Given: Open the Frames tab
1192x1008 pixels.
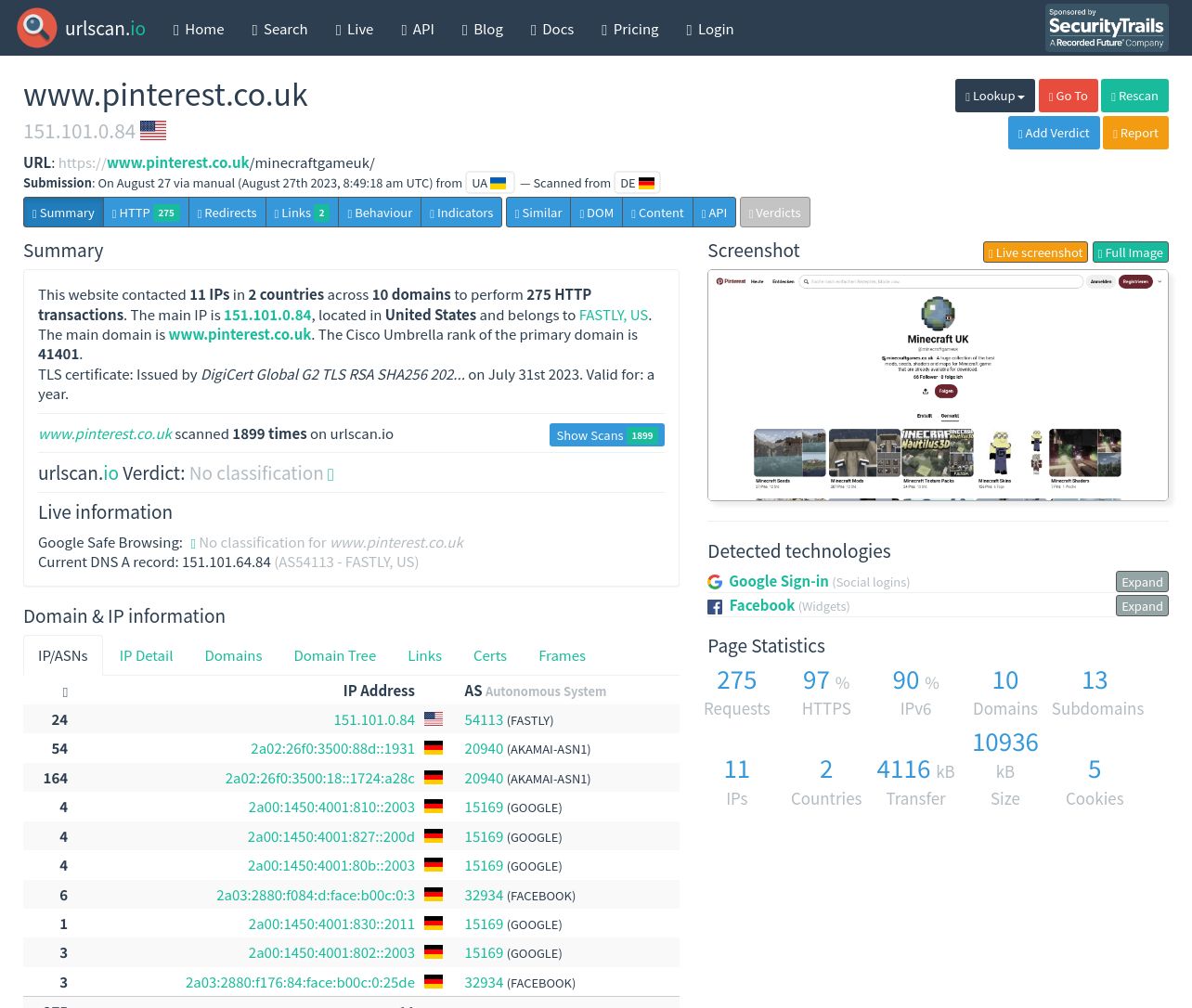Looking at the screenshot, I should point(562,656).
